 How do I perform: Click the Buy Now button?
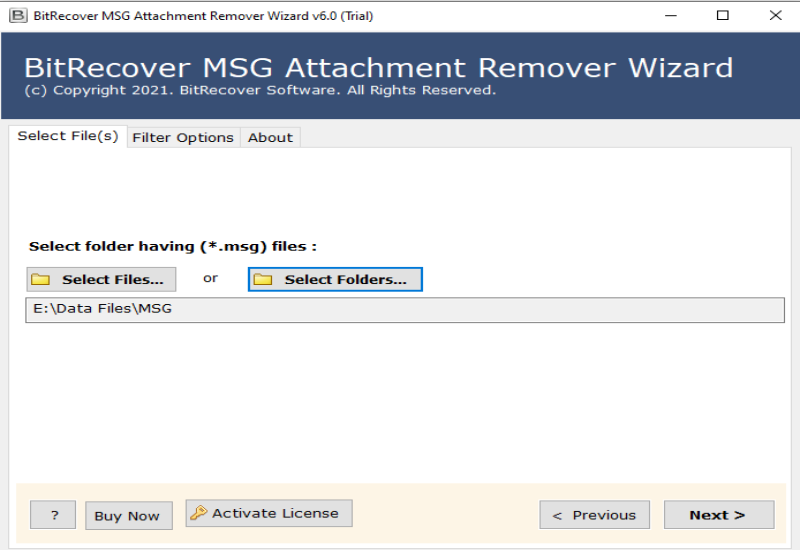(x=129, y=516)
